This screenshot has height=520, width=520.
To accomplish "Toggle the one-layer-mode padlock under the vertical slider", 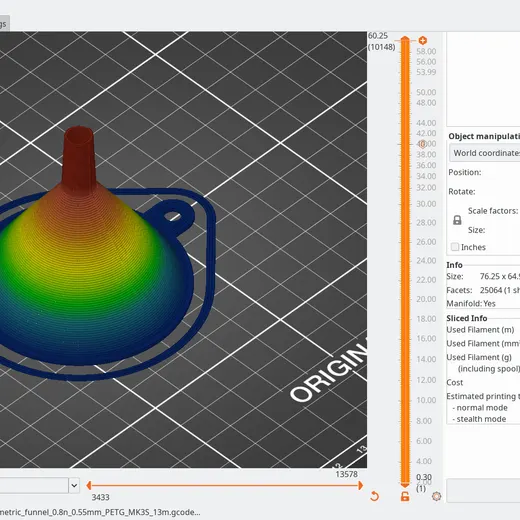I will pyautogui.click(x=405, y=496).
